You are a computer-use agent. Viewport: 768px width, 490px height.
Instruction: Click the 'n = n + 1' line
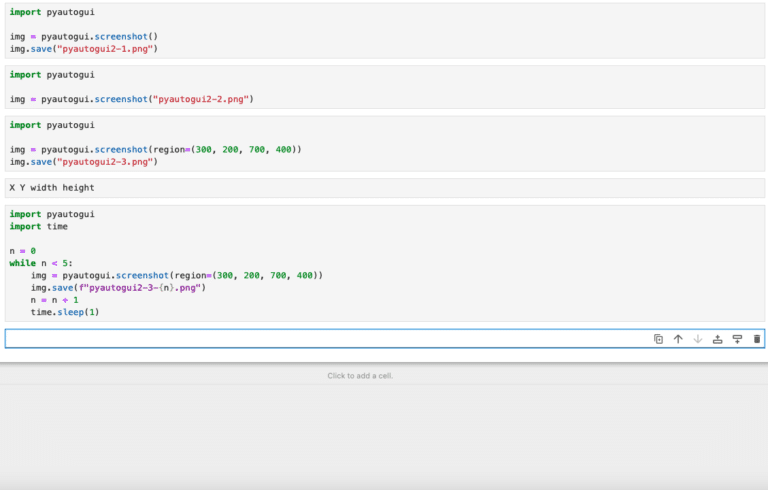click(54, 300)
